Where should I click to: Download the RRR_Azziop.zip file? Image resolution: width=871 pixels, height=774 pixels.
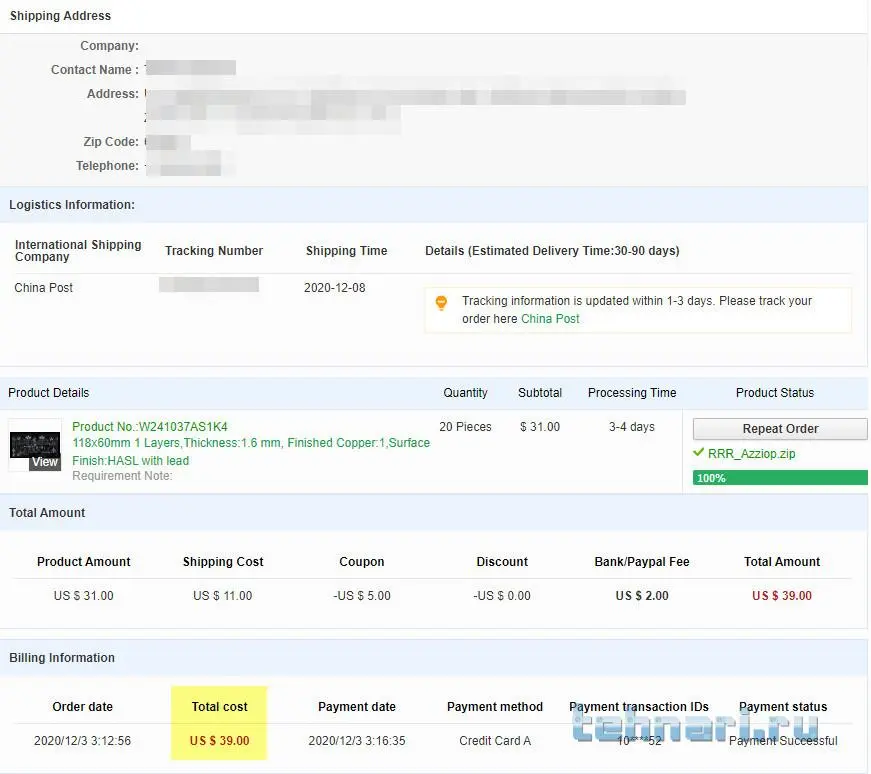752,454
